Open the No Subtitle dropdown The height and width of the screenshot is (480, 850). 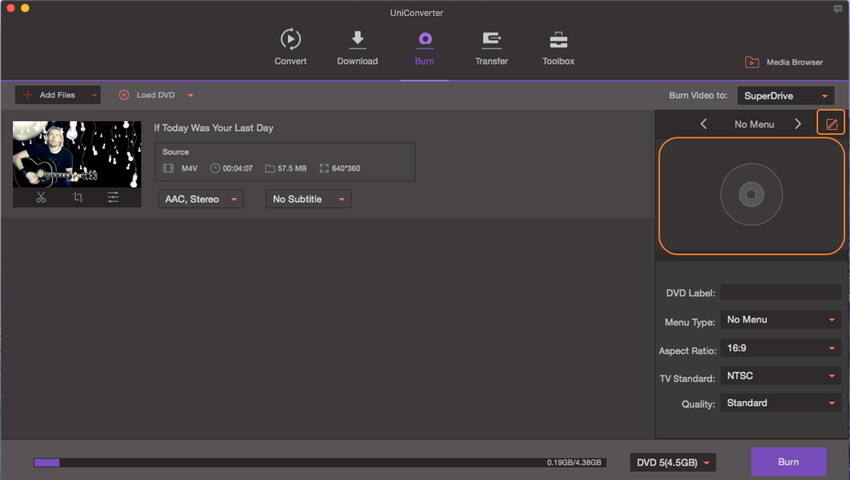pos(308,199)
